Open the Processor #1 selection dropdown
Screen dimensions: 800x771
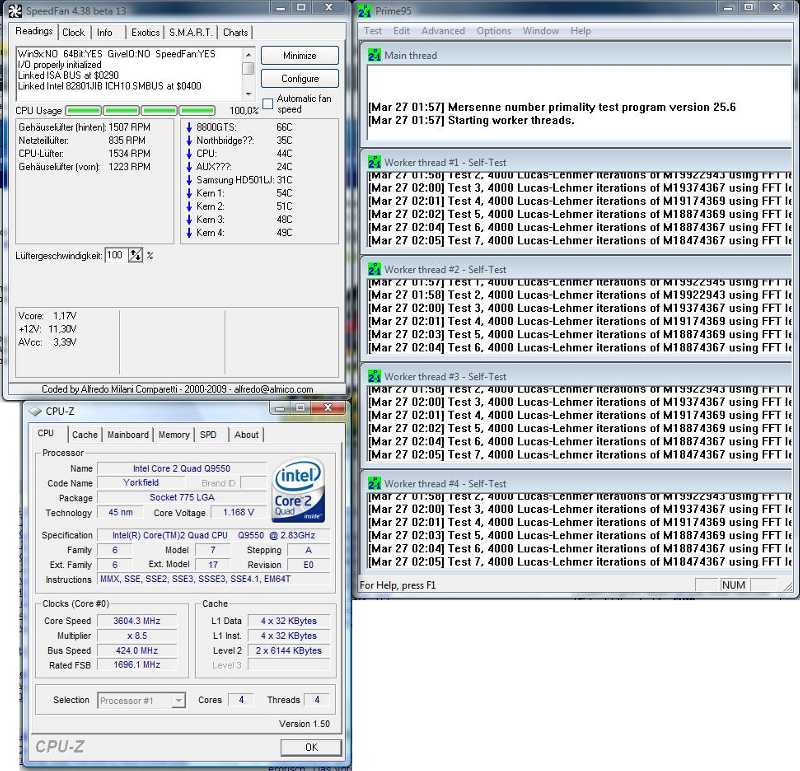tap(141, 701)
